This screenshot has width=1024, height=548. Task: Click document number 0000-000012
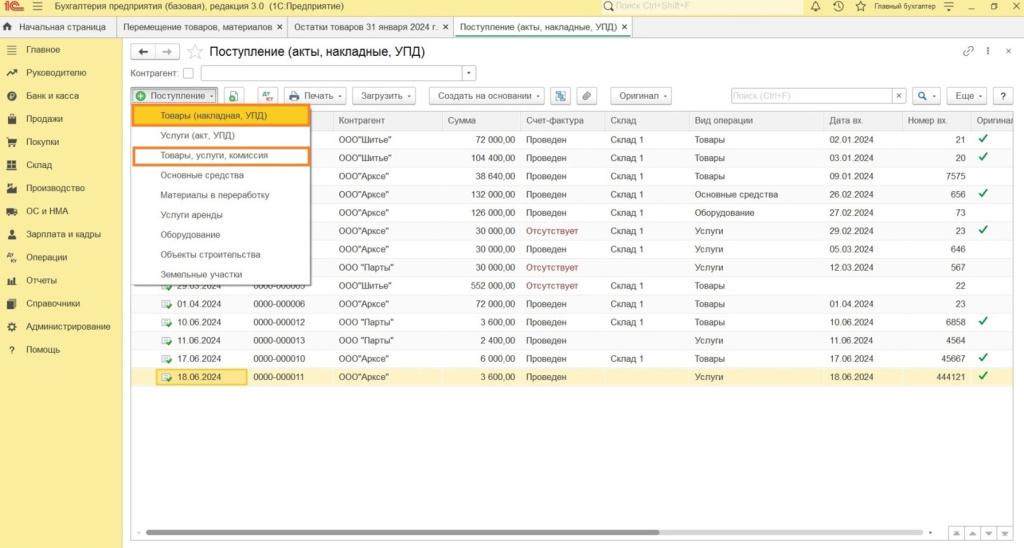[279, 322]
